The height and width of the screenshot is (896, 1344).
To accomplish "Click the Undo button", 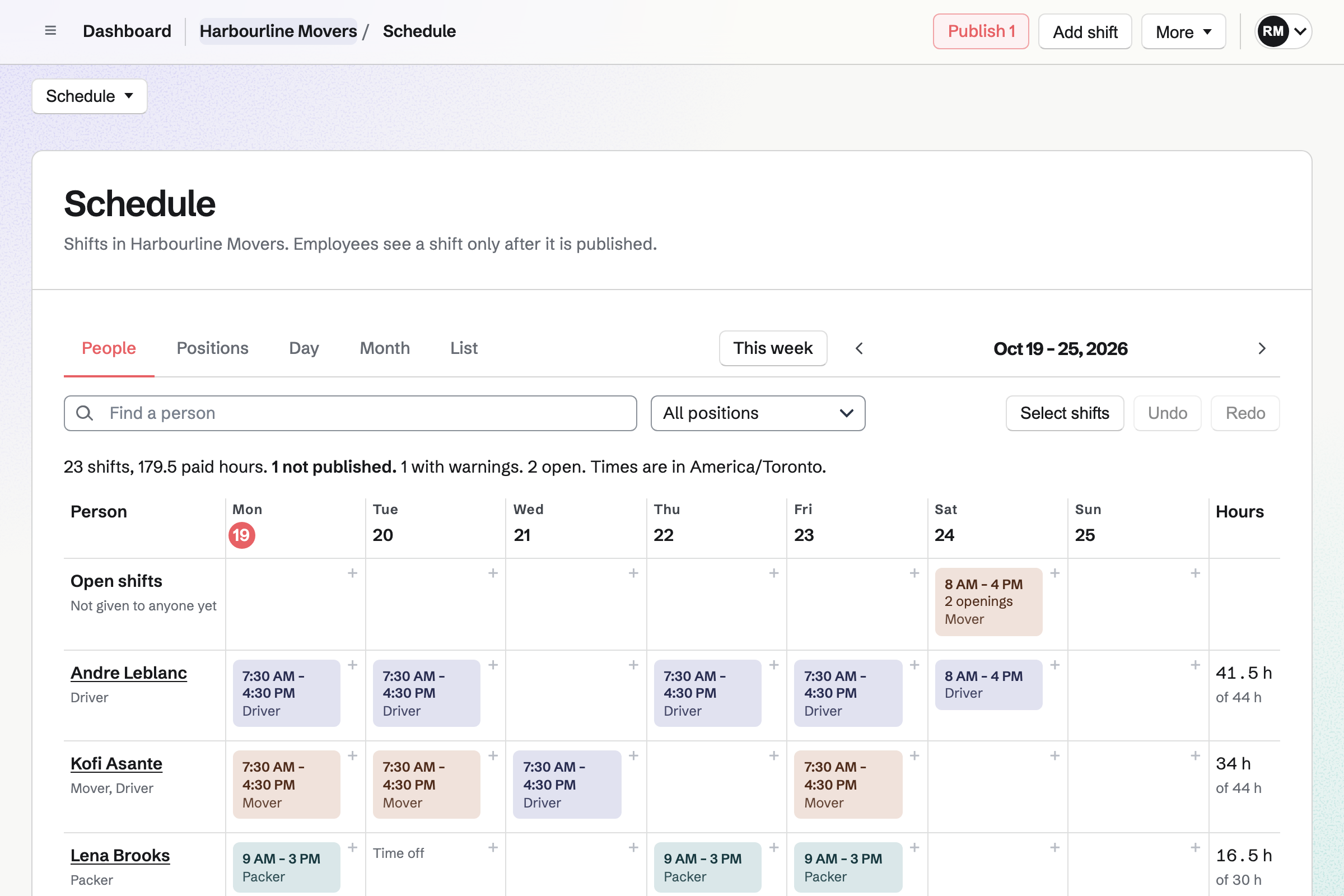I will click(1168, 413).
